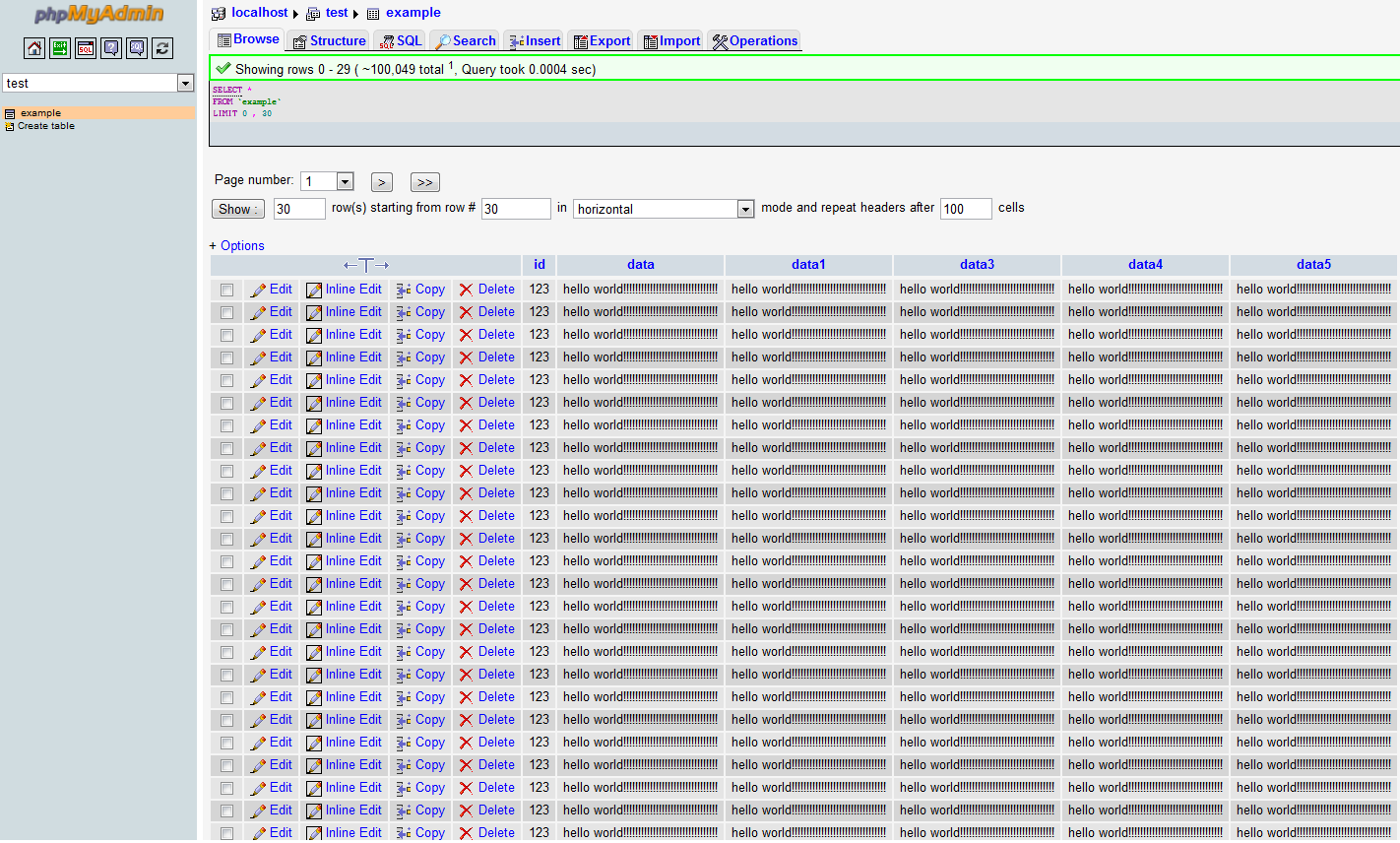1400x843 pixels.
Task: Open the SQL query window icon
Action: coord(86,48)
